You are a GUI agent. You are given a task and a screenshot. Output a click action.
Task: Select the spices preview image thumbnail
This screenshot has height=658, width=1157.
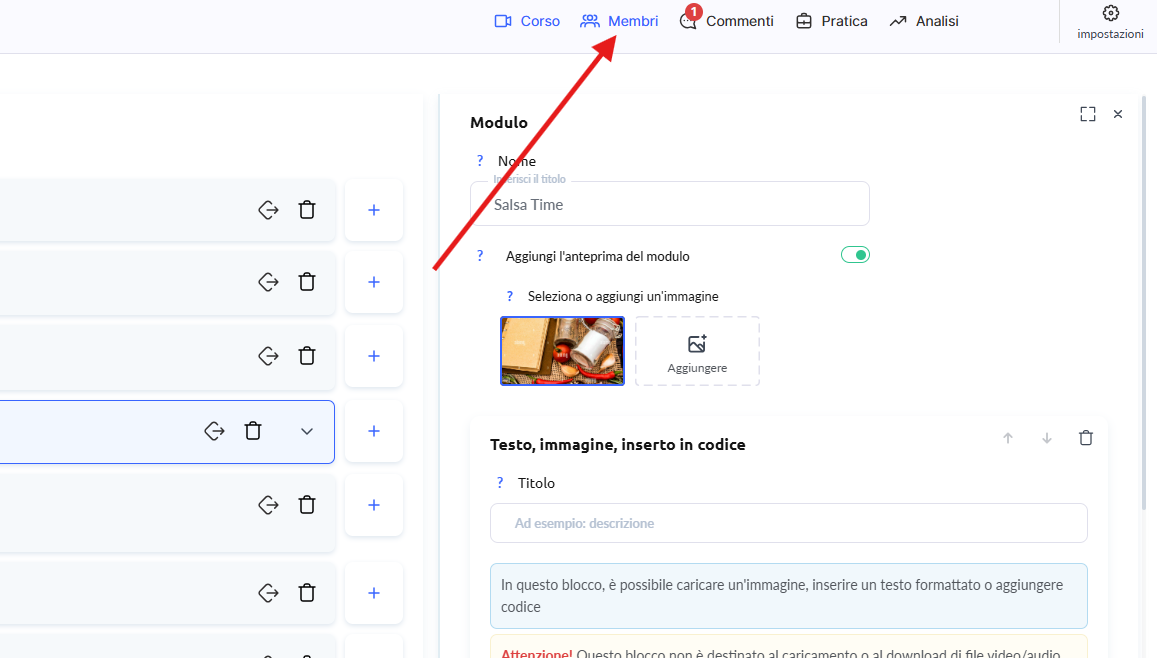tap(562, 351)
